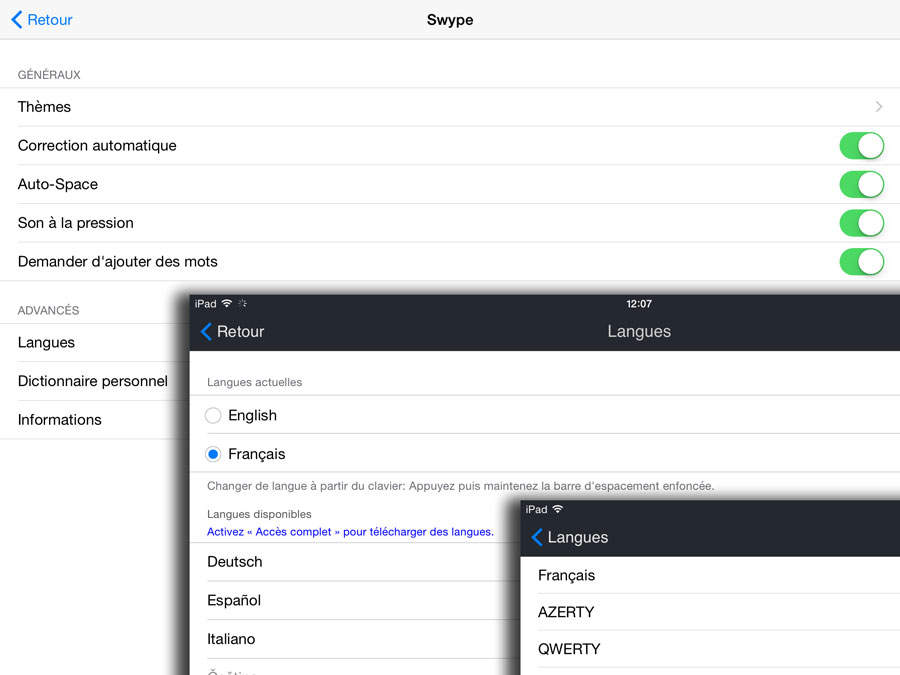Select the QWERTY layout

click(x=710, y=649)
